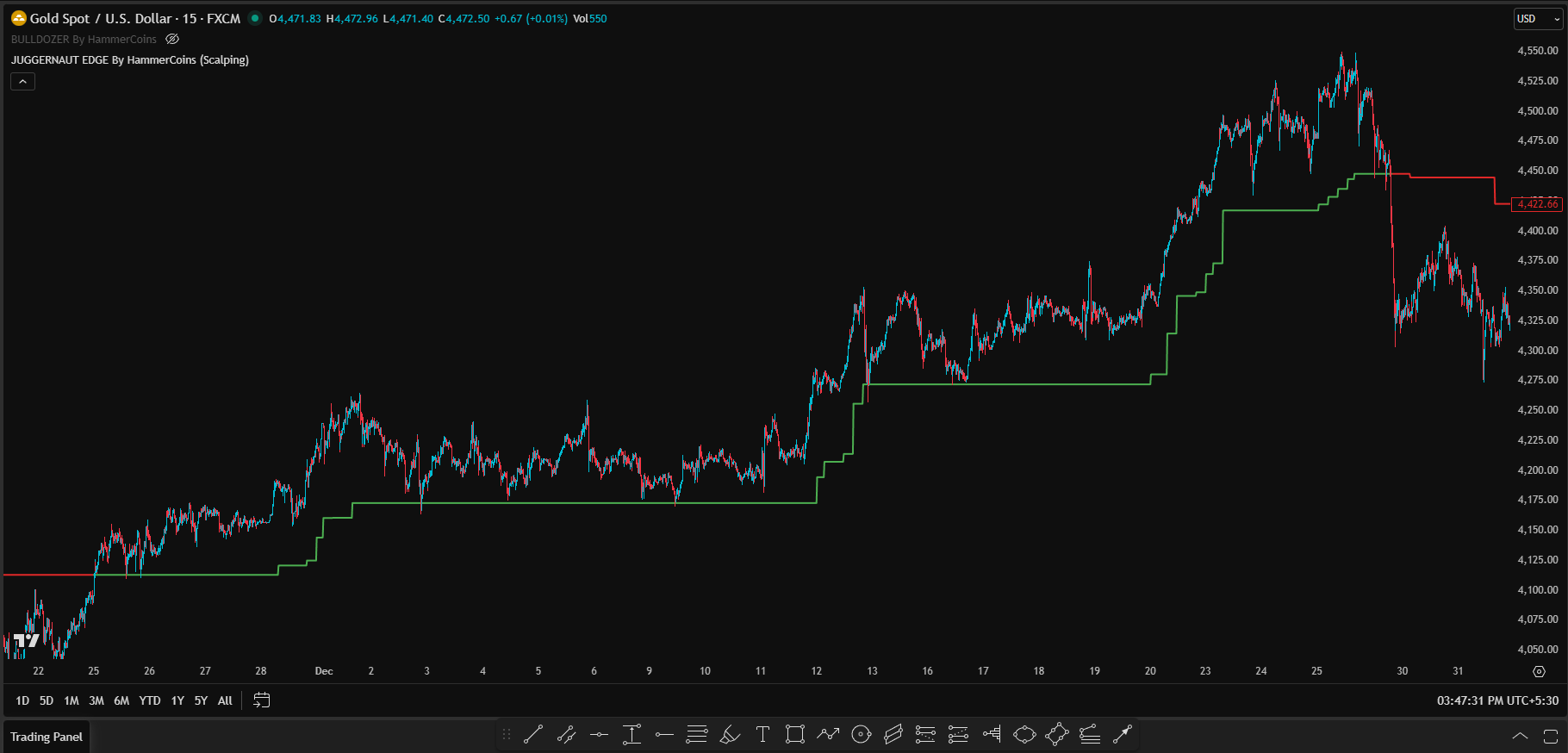Open chart settings gear near price axis
Viewport: 1568px width, 753px height.
click(x=1539, y=671)
